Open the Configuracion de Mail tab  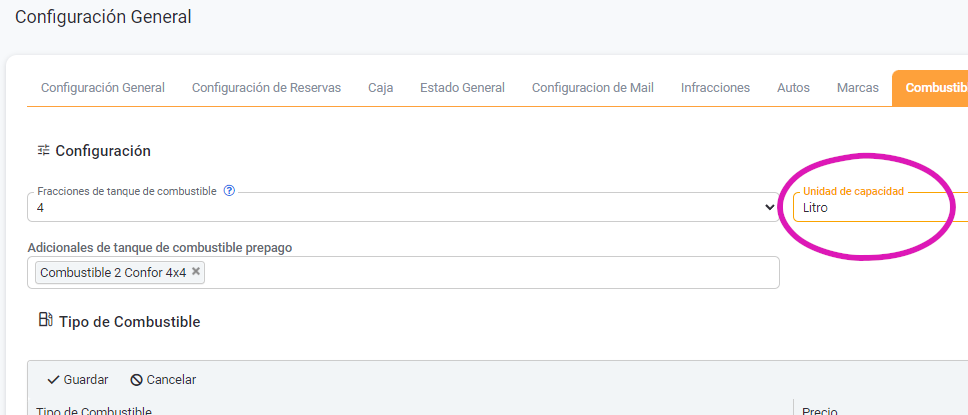coord(592,88)
